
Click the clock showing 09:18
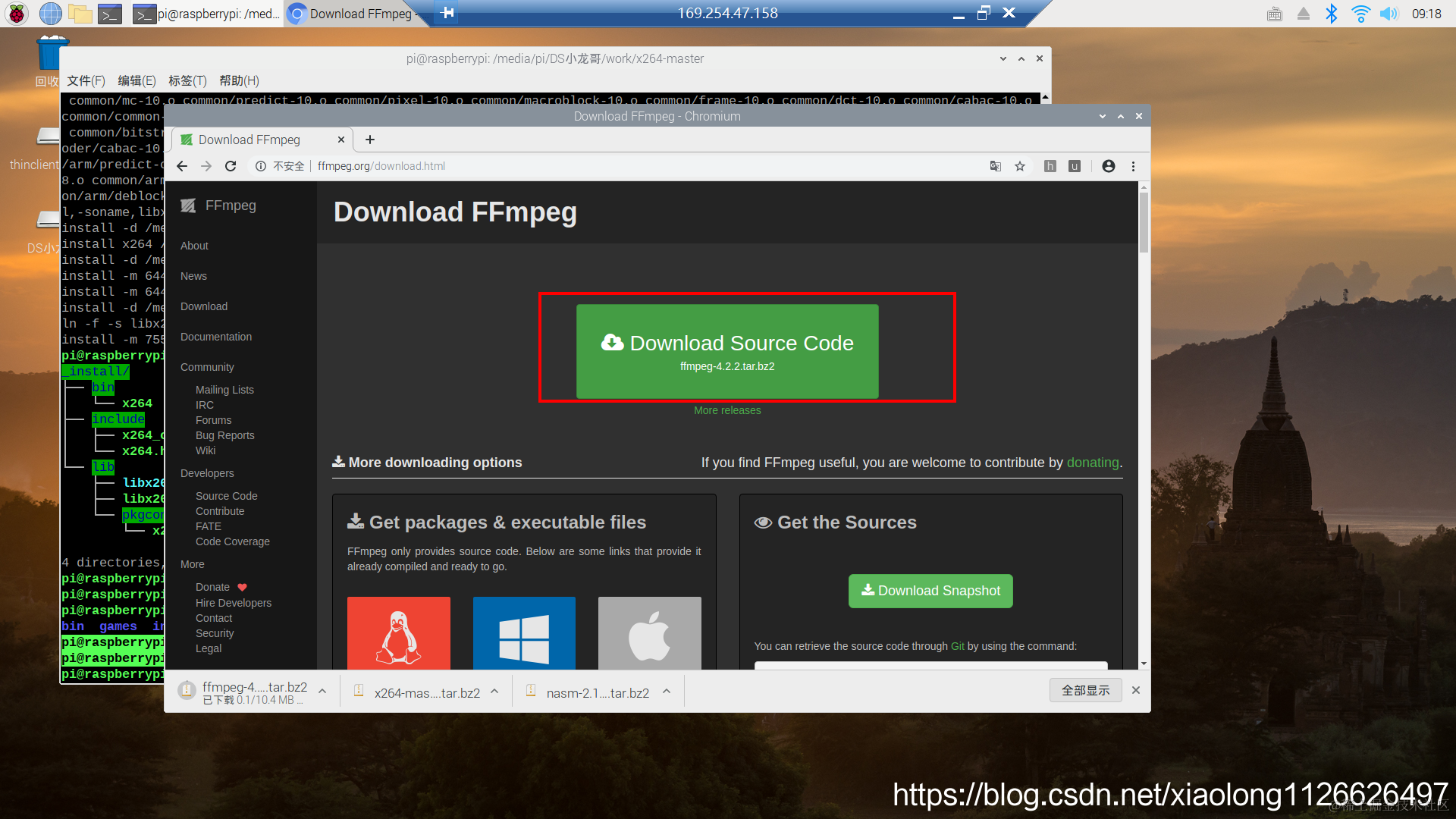coord(1426,14)
